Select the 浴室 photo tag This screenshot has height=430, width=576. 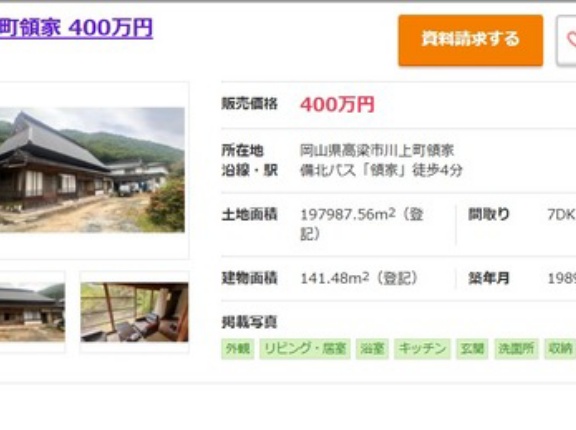372,348
